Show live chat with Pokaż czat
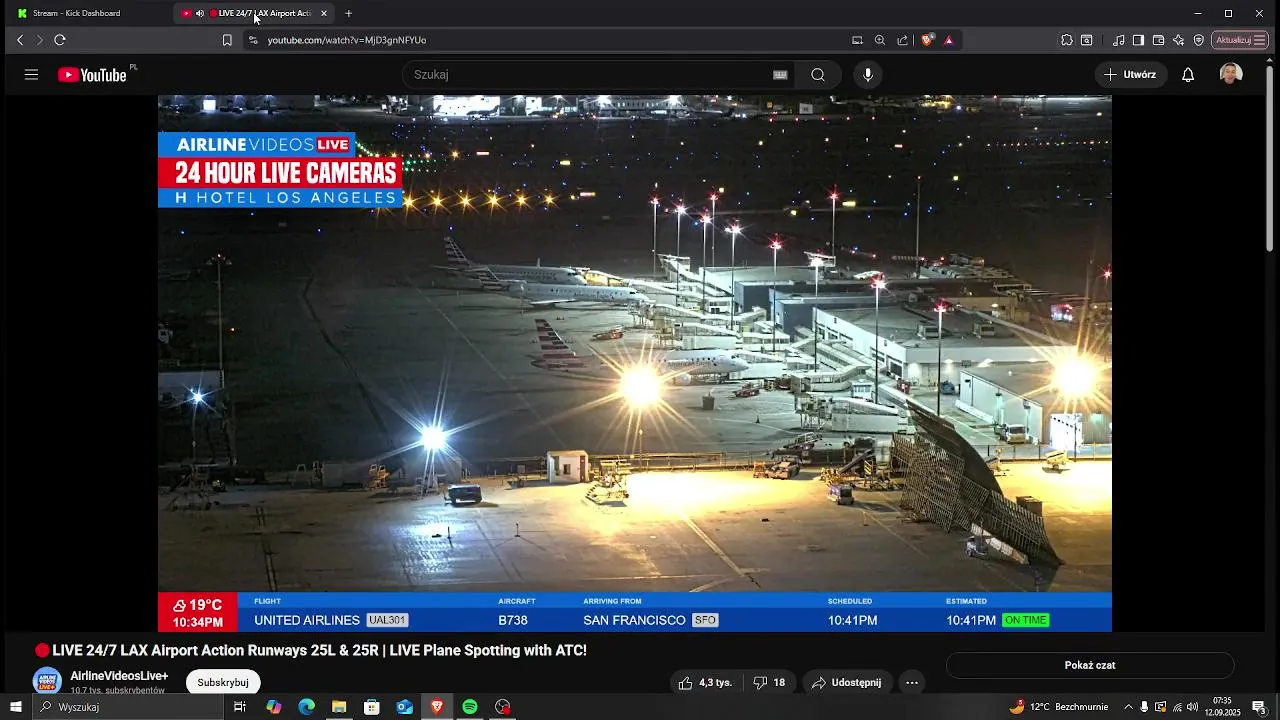1280x720 pixels. pyautogui.click(x=1090, y=665)
